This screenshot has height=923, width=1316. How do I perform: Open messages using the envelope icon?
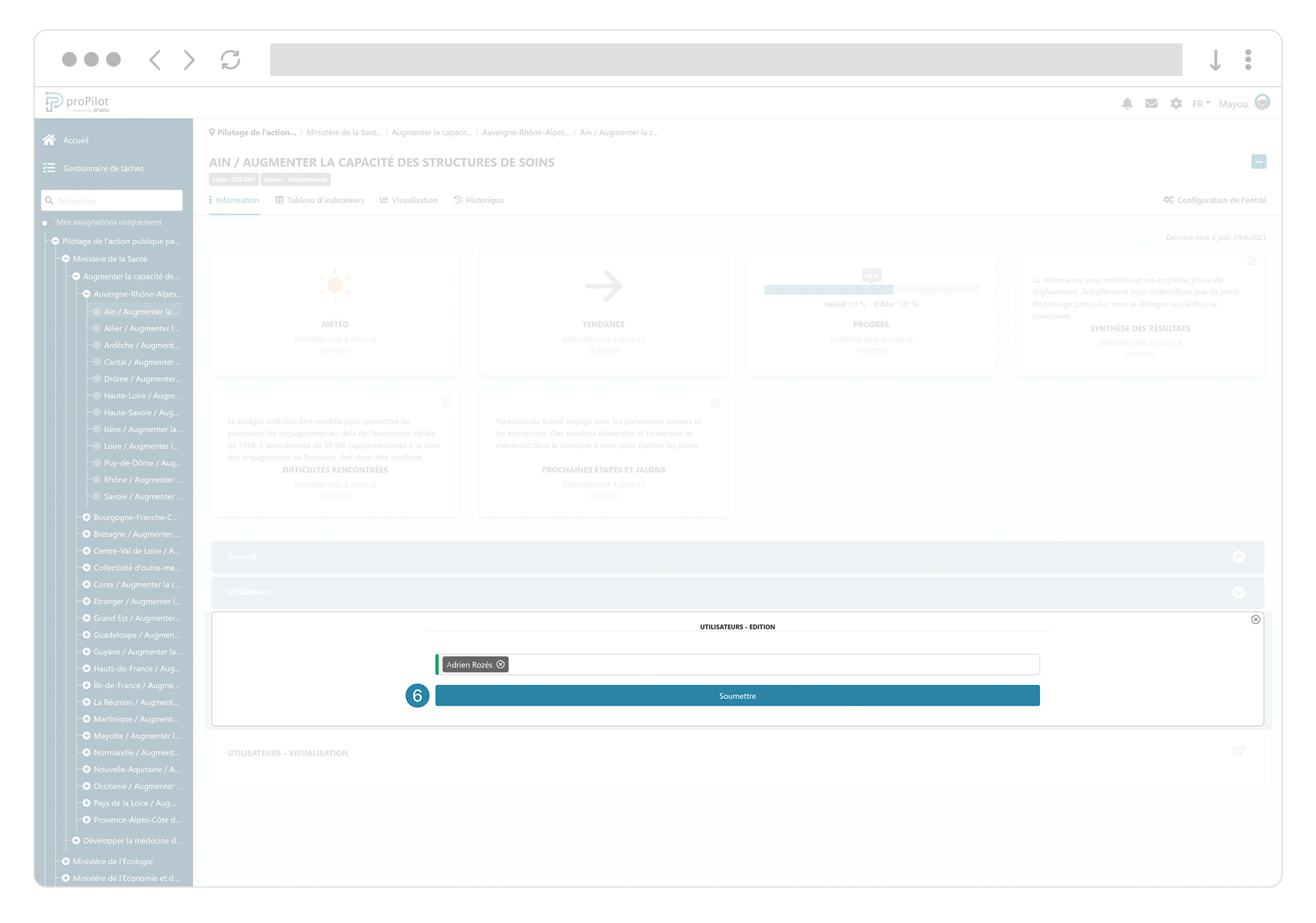point(1151,103)
